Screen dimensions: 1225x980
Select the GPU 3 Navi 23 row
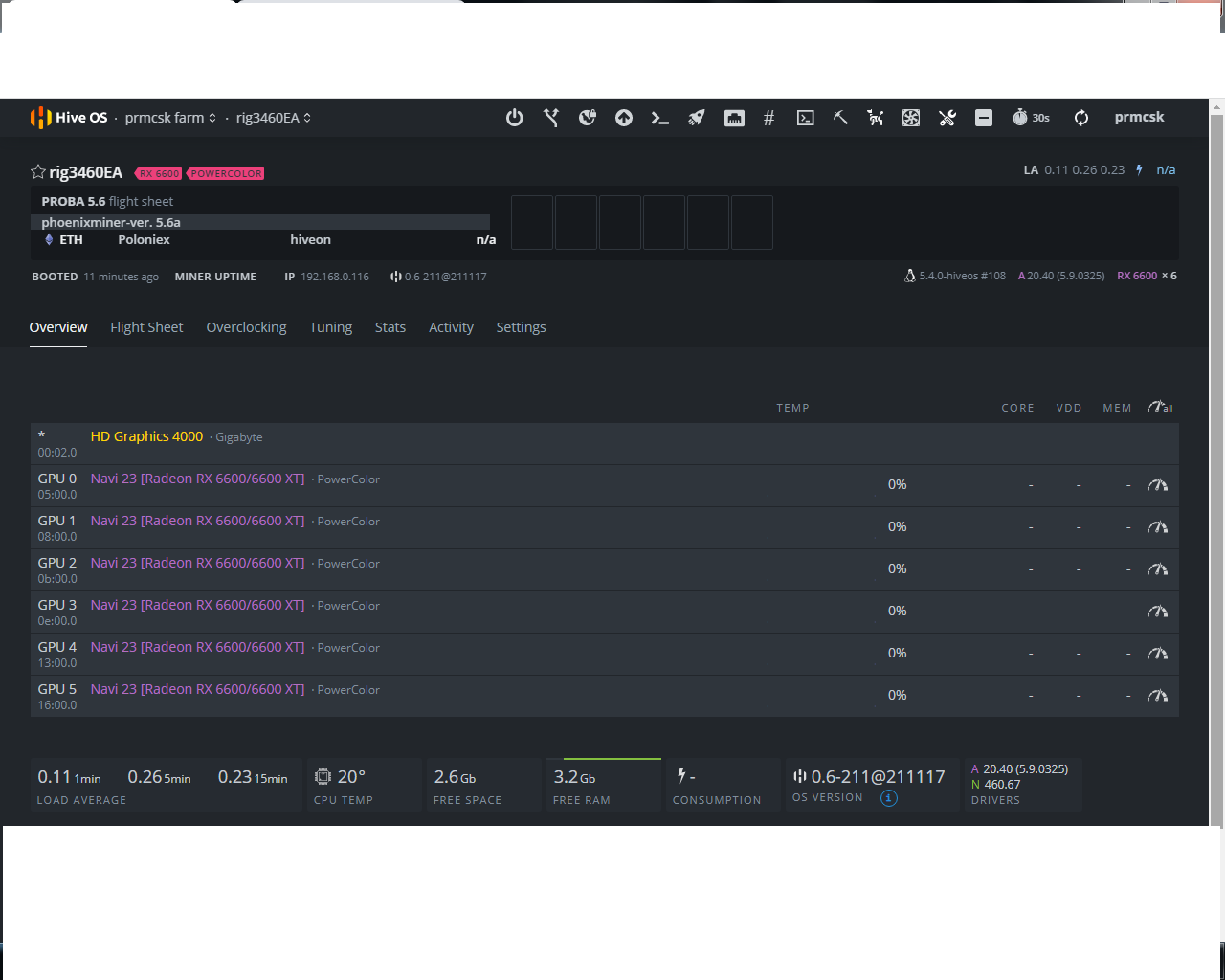pos(604,612)
